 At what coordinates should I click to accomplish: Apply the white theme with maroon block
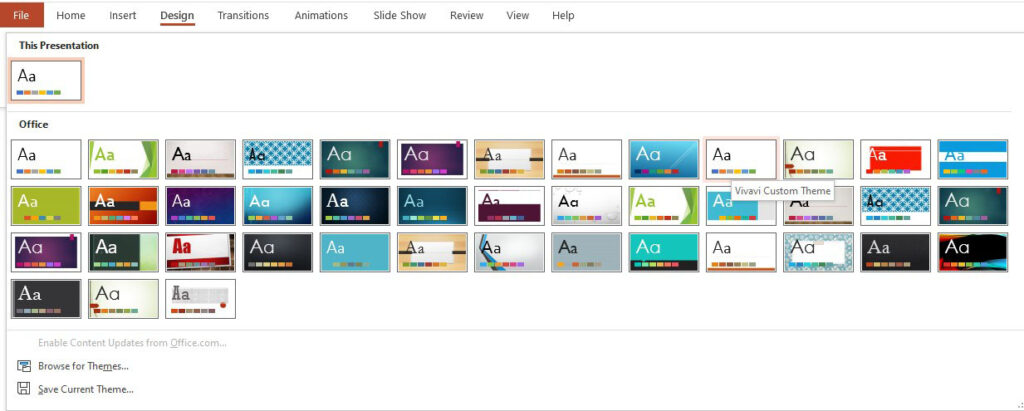point(509,206)
